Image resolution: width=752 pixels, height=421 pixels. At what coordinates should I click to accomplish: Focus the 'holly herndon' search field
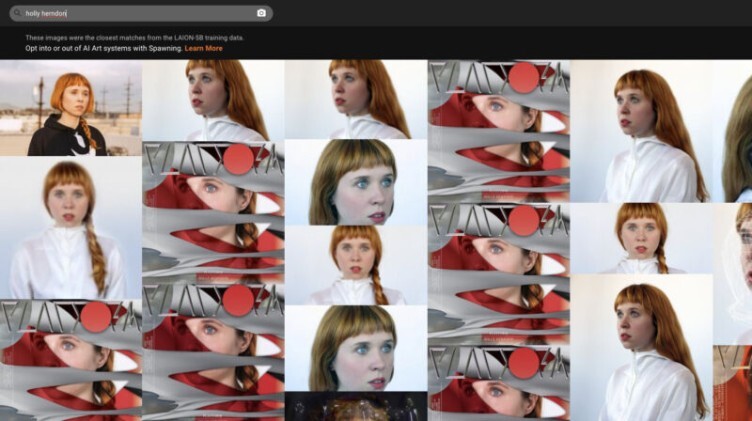pyautogui.click(x=130, y=13)
